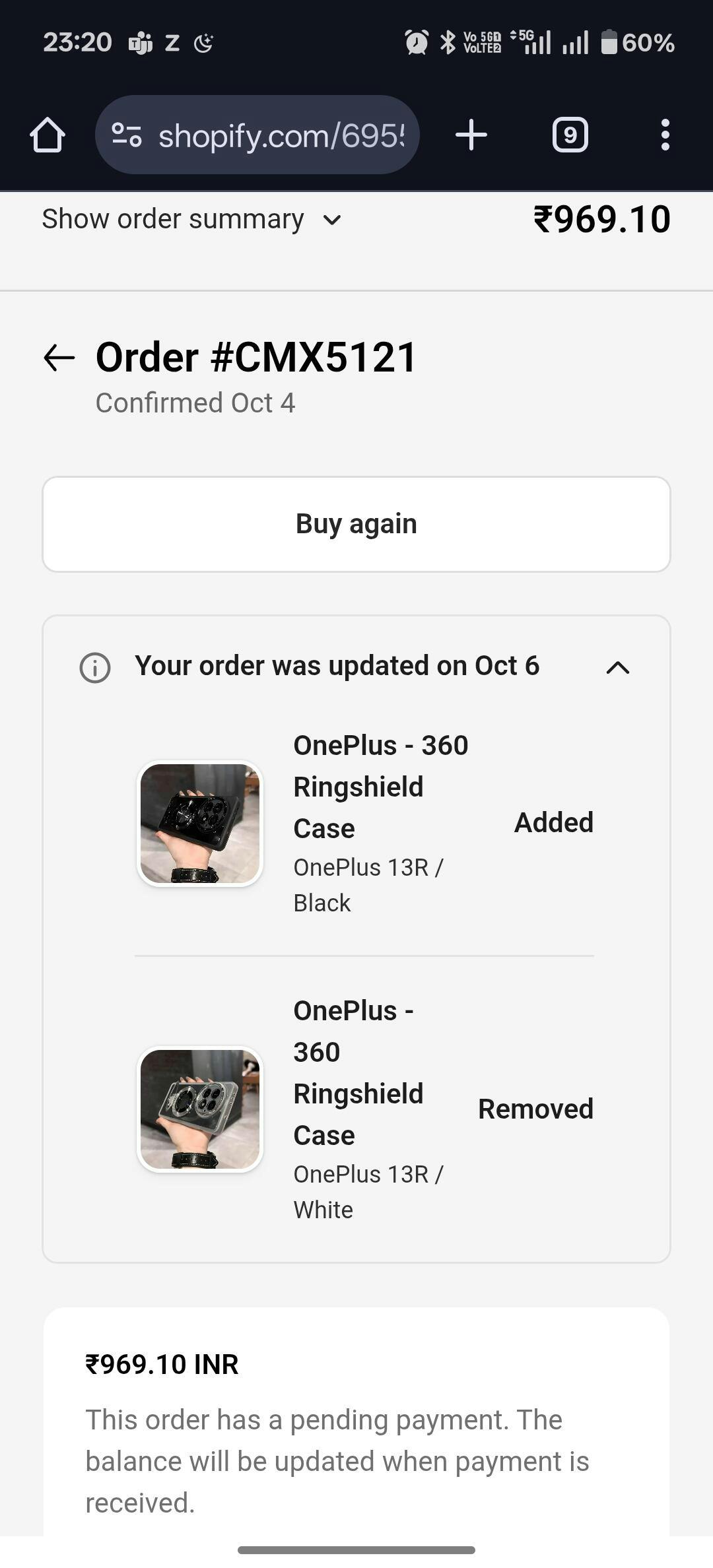Screen dimensions: 713x1568
Task: Open the black Ringshield case thumbnail
Action: click(200, 824)
